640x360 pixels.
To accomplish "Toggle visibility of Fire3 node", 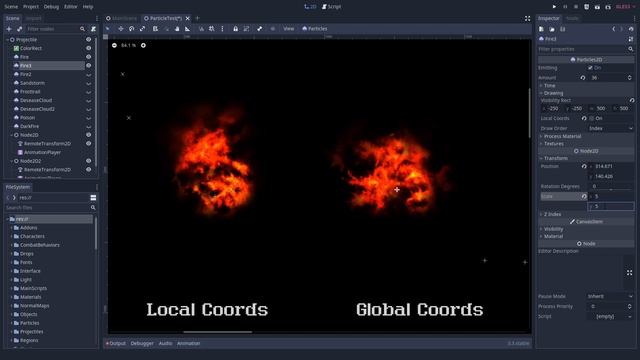I will coord(88,65).
